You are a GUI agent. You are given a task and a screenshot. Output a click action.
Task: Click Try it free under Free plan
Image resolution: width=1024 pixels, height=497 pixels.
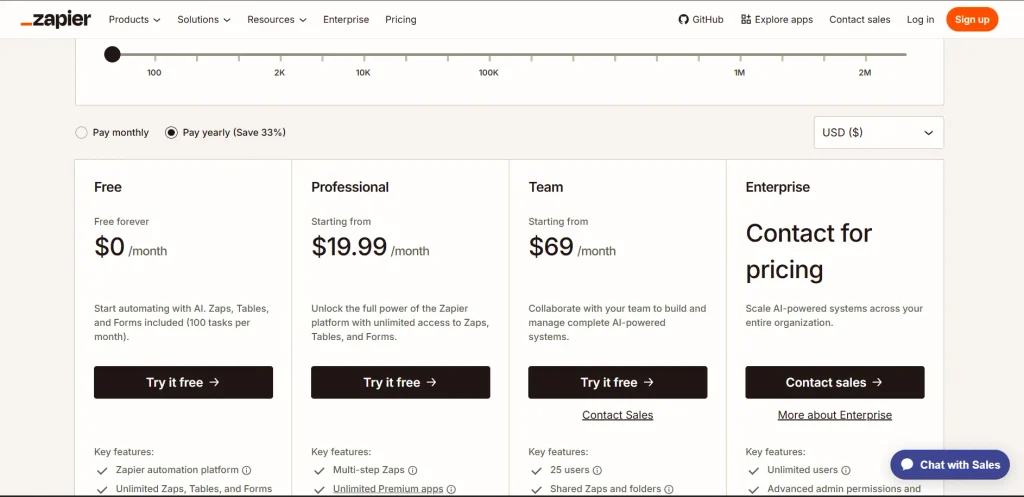coord(184,383)
